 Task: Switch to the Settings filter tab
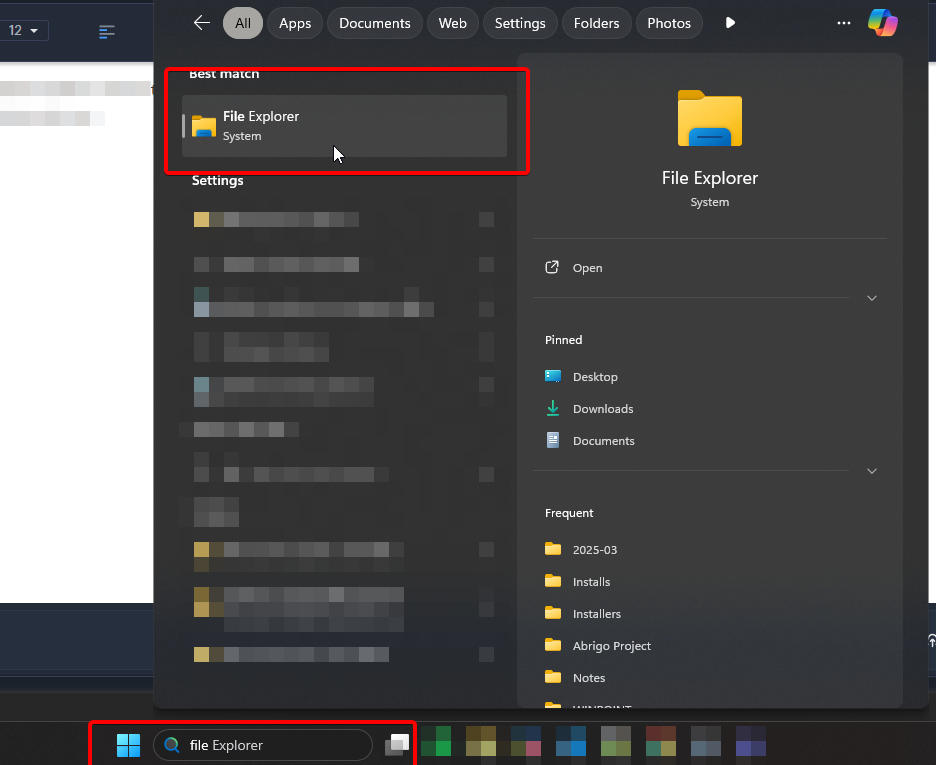point(520,23)
